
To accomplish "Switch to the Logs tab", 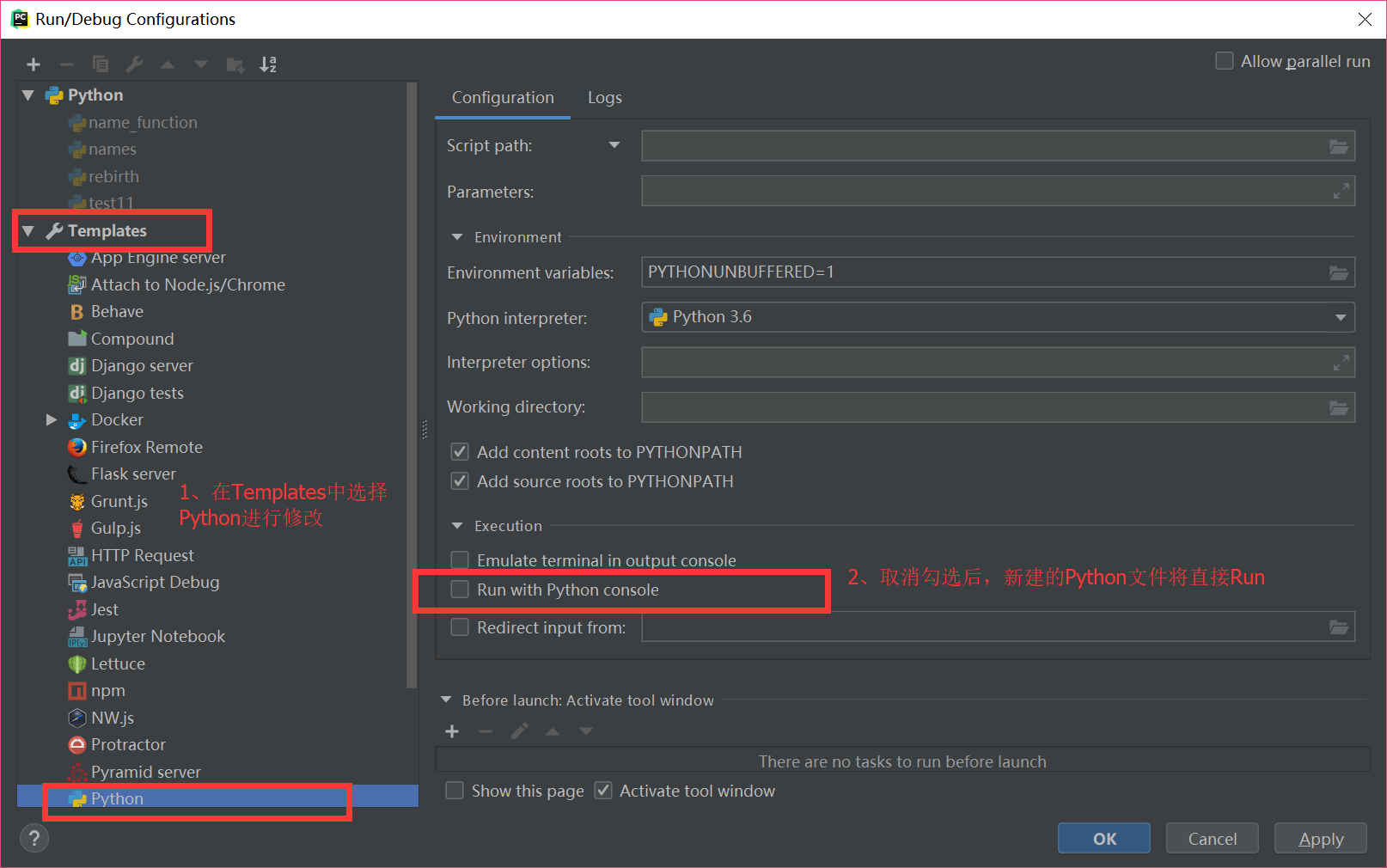I will (x=605, y=98).
